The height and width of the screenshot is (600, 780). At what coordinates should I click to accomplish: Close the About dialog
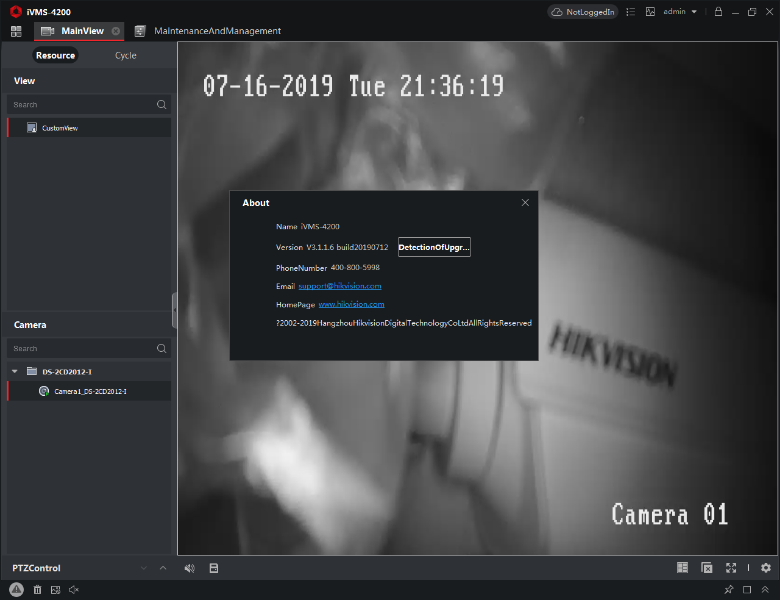525,202
